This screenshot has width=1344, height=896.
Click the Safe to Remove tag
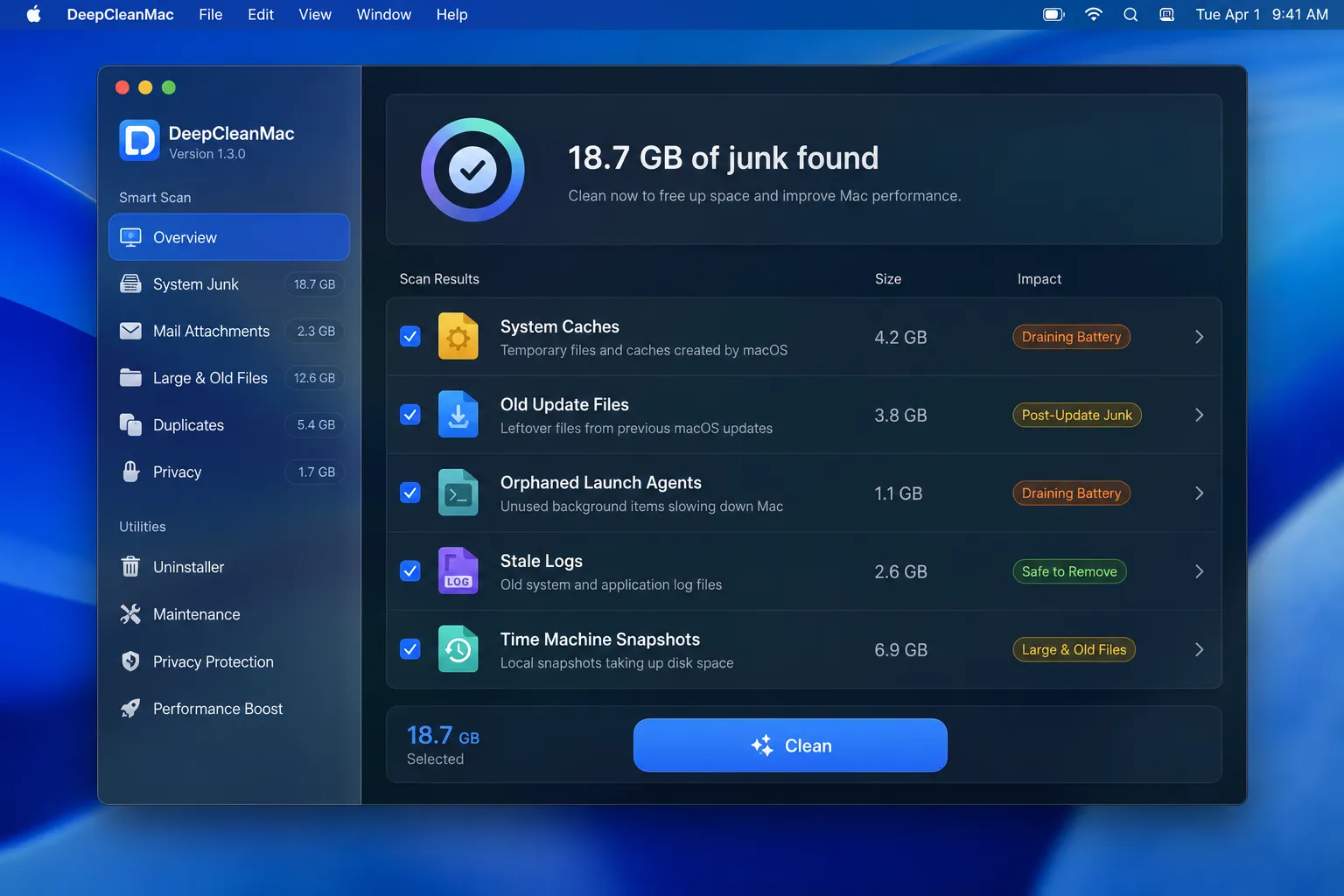tap(1069, 571)
